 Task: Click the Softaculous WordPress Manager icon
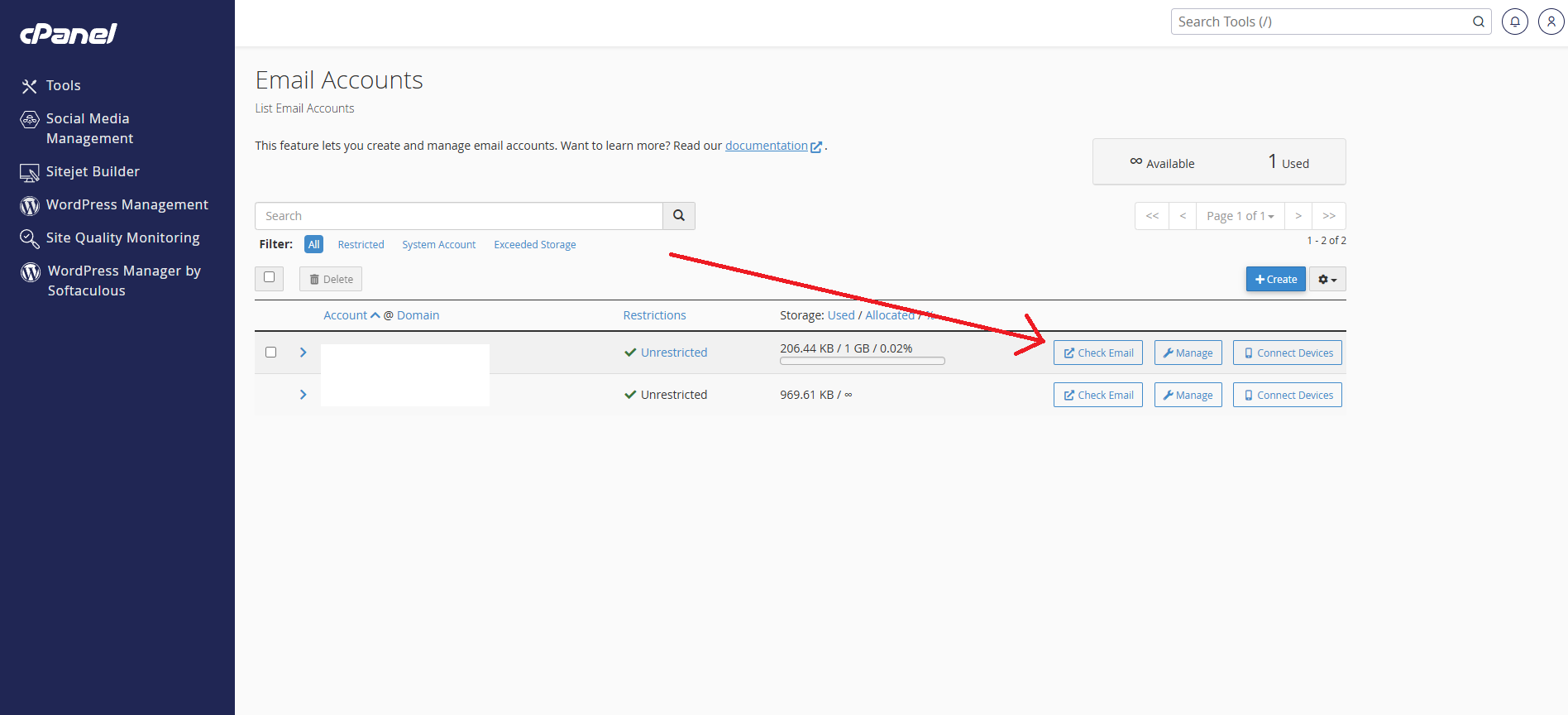click(x=31, y=271)
